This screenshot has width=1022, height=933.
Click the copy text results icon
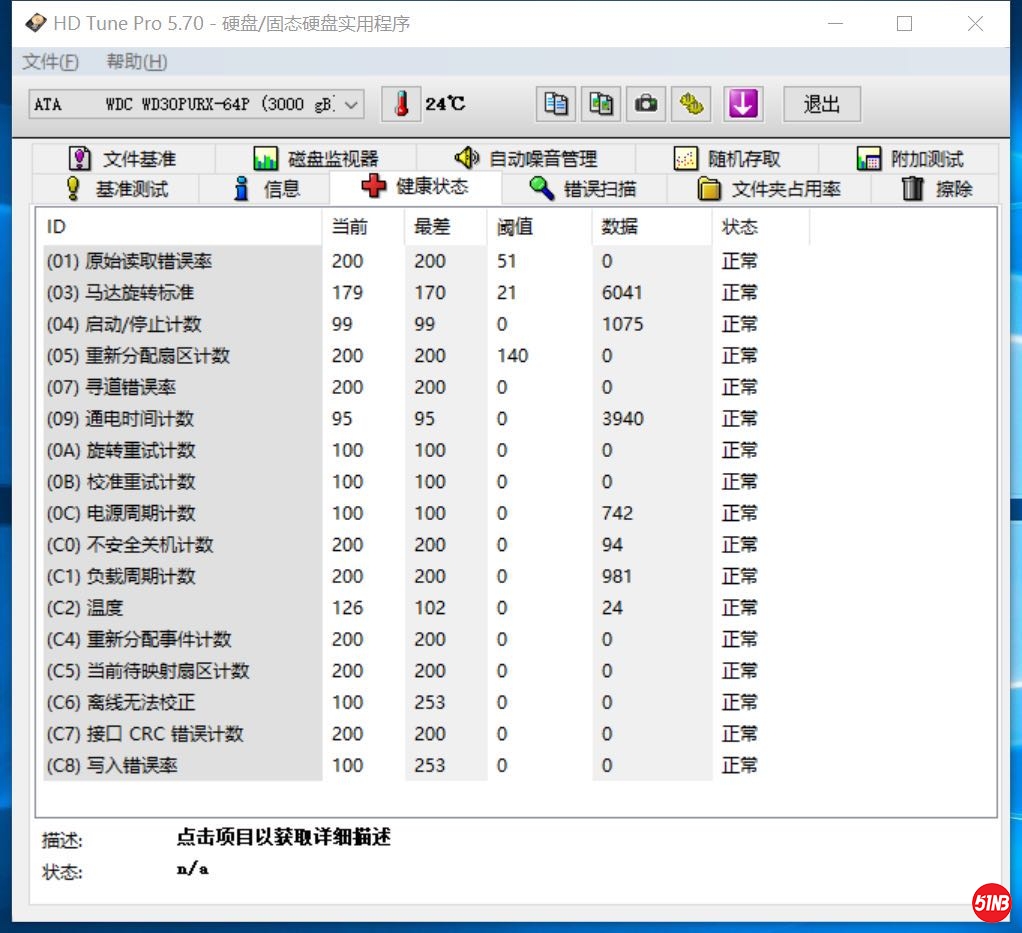[557, 104]
